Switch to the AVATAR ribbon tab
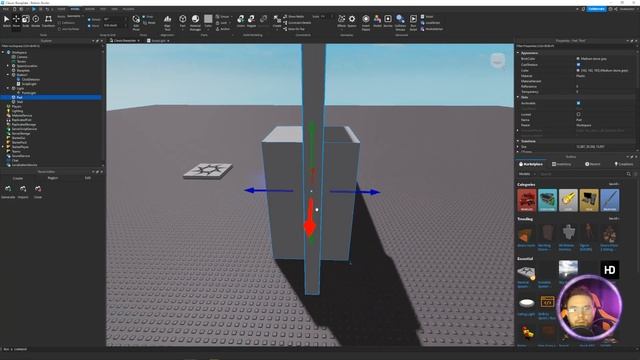This screenshot has height=360, width=640. pyautogui.click(x=89, y=9)
